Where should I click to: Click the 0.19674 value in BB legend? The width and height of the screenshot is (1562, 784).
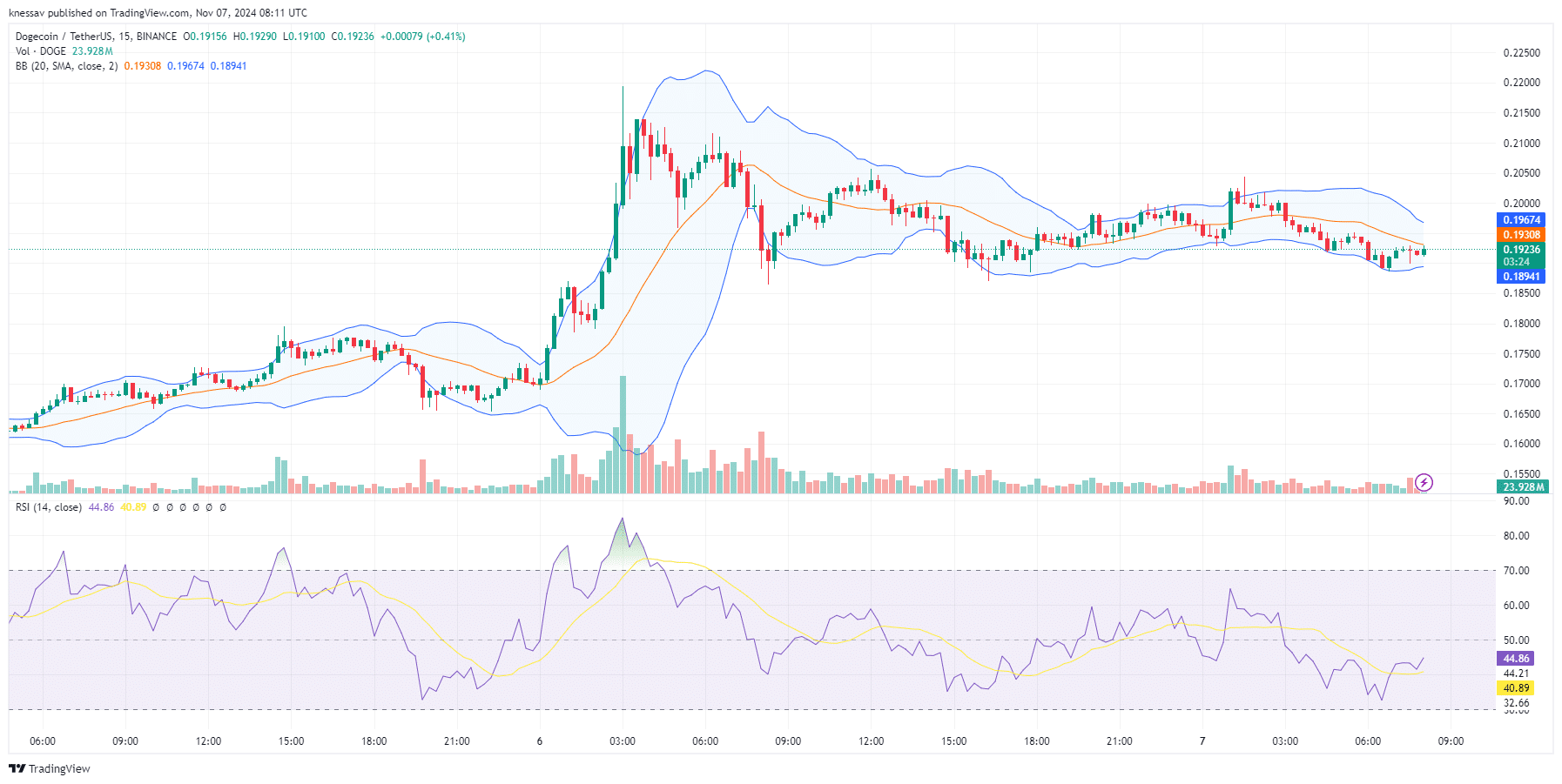click(185, 66)
